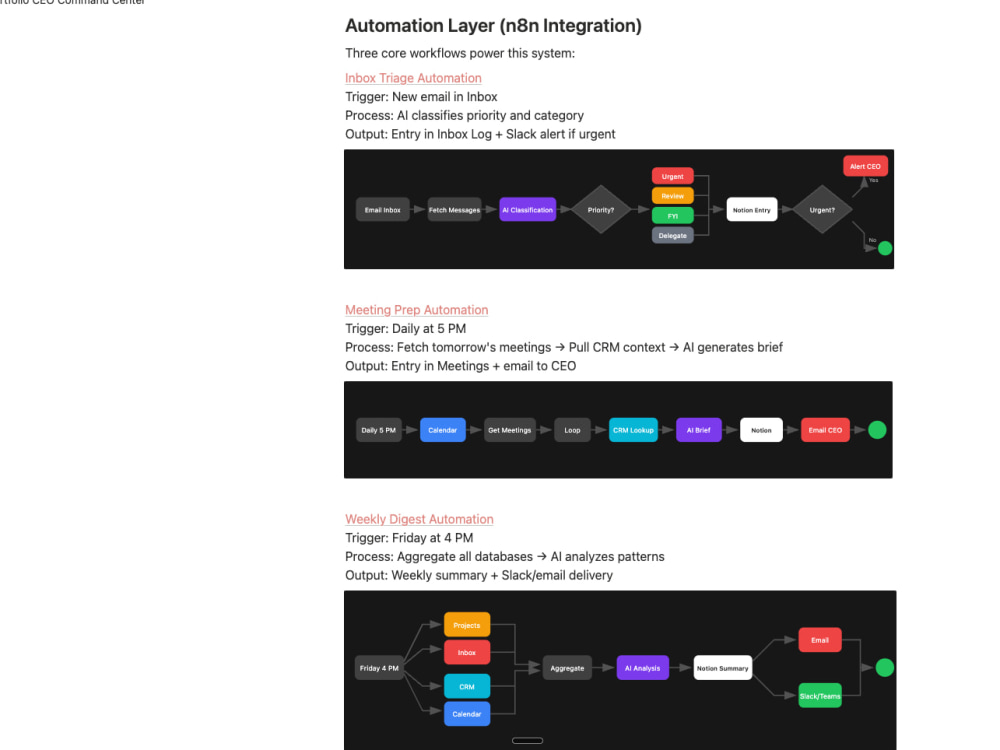The image size is (1000, 750).
Task: Click the gray Delegate node
Action: point(672,235)
